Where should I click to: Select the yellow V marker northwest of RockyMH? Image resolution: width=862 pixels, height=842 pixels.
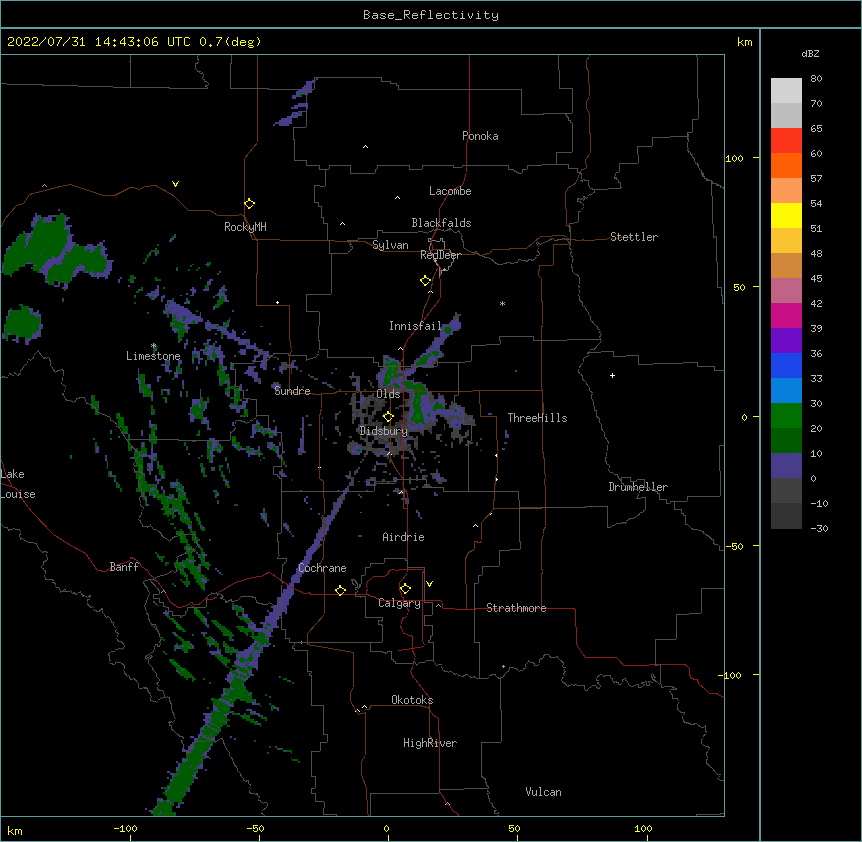[175, 184]
